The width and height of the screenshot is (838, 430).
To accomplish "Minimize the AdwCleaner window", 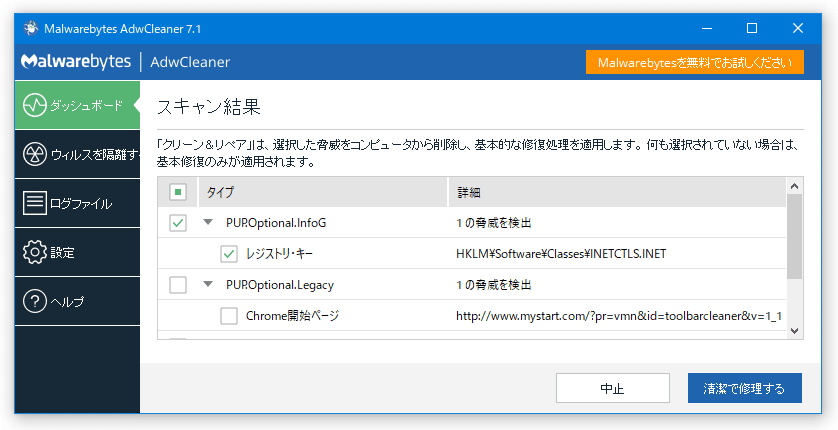I will pos(706,28).
